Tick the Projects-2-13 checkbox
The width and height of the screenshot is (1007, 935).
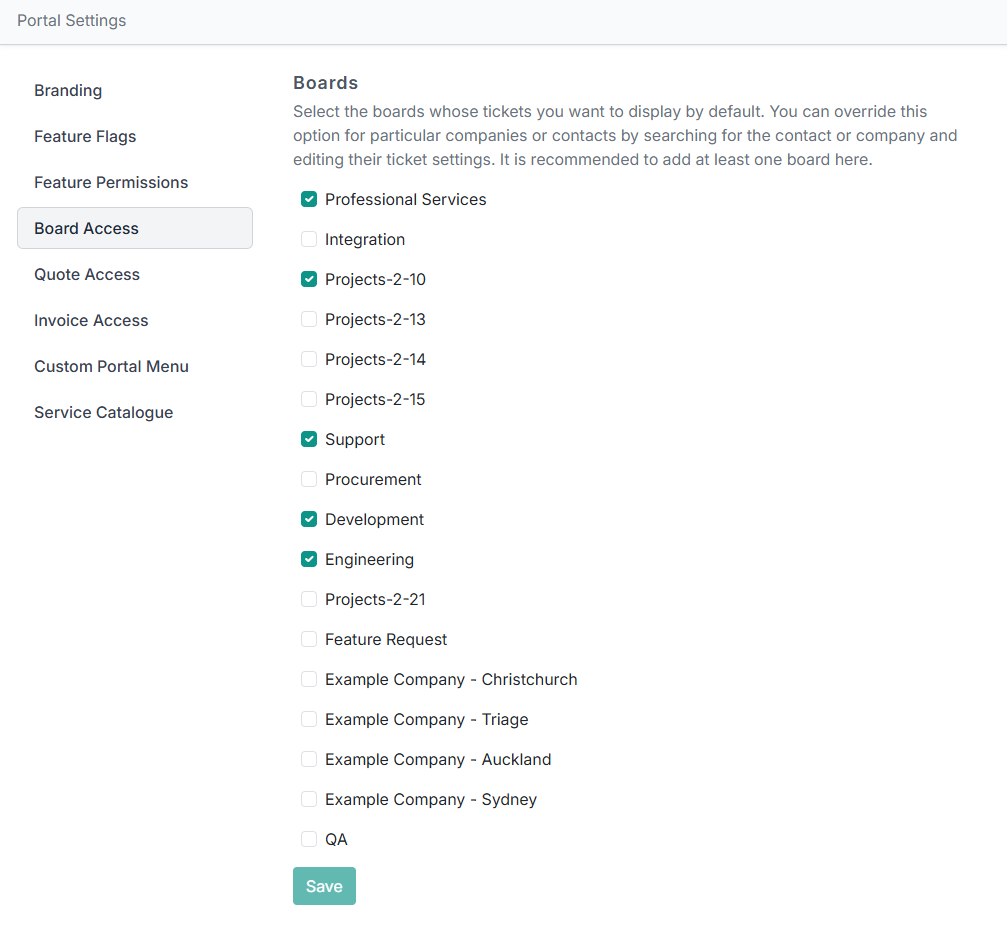pos(309,319)
